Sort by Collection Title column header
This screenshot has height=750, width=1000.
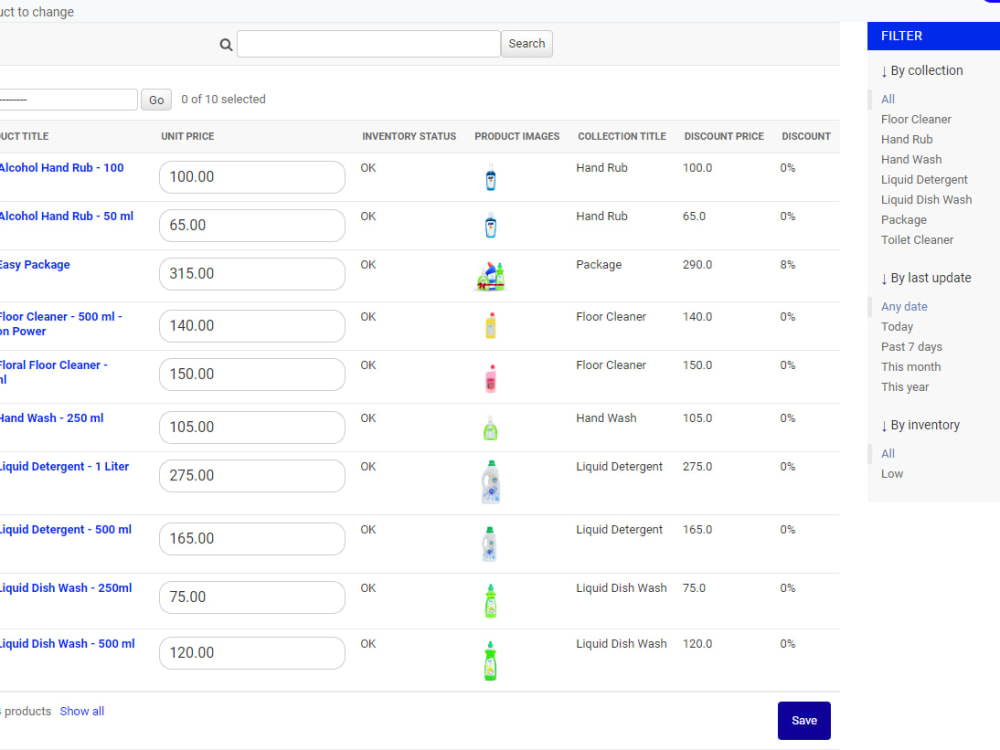point(622,136)
